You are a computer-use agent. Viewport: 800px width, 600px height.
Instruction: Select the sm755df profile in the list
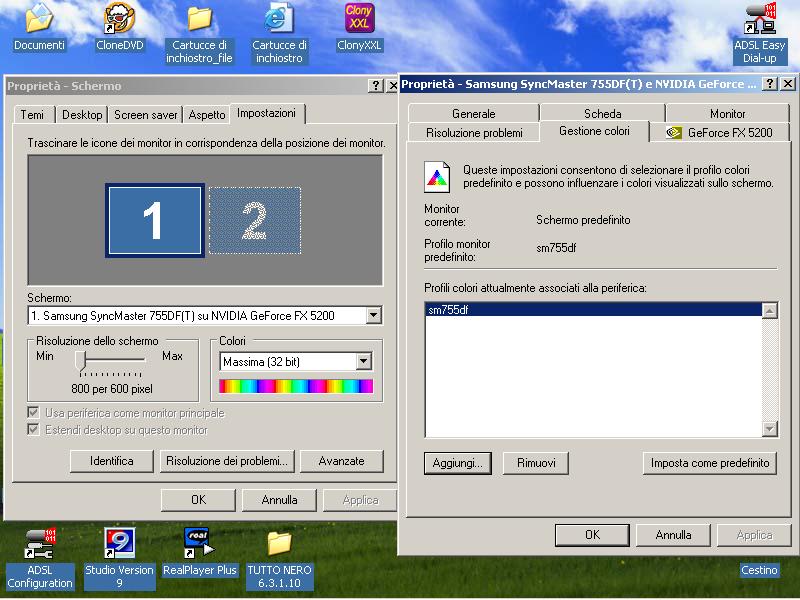pos(593,310)
